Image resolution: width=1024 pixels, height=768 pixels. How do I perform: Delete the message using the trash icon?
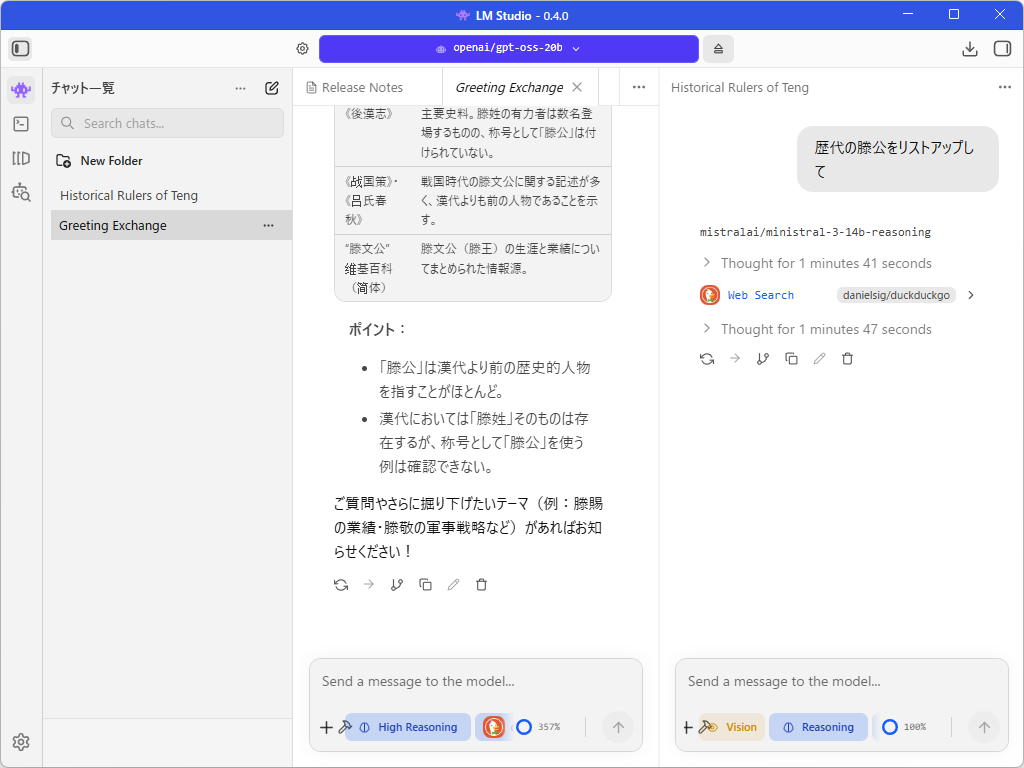tap(481, 584)
